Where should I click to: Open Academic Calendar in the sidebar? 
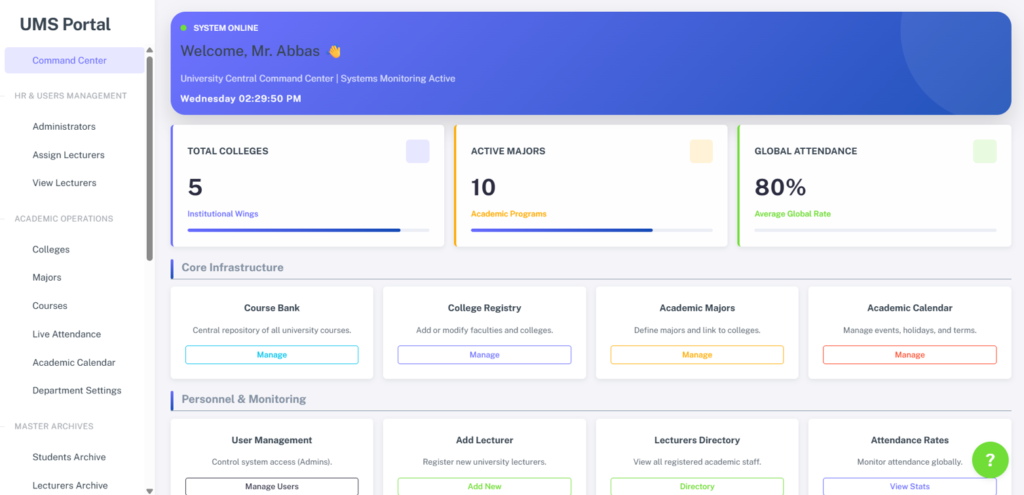coord(74,362)
